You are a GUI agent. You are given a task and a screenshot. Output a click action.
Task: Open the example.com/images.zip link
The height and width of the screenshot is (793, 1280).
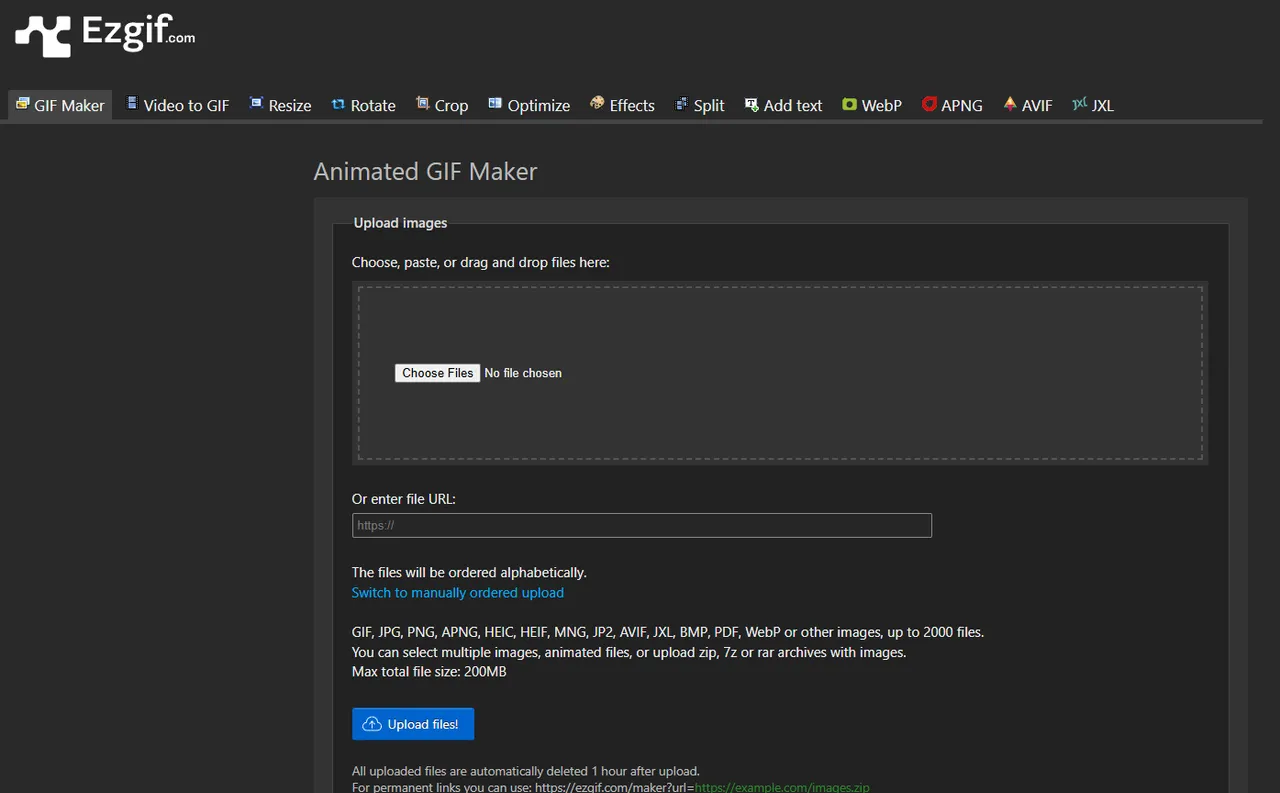(x=782, y=788)
